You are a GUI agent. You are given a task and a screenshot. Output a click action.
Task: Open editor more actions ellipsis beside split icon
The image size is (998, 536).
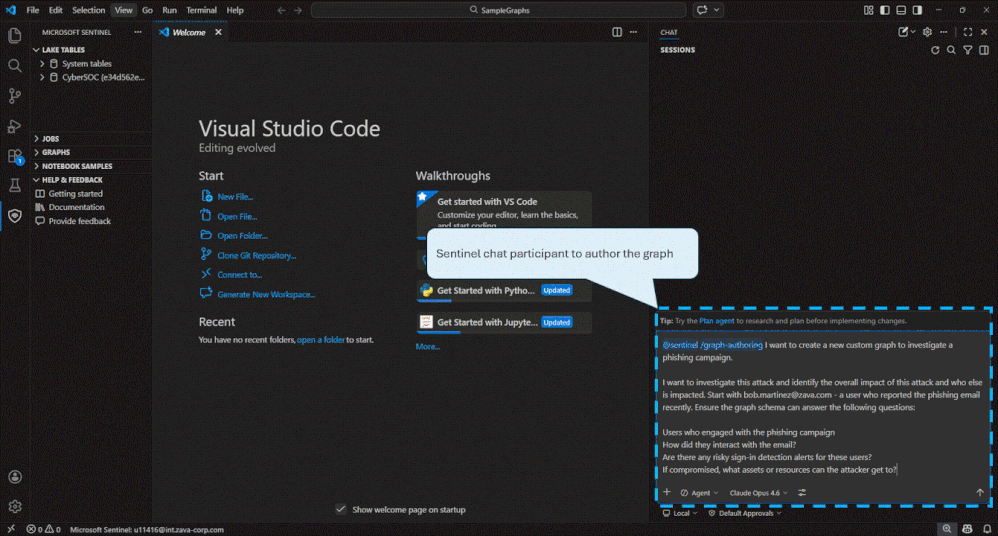pyautogui.click(x=633, y=32)
